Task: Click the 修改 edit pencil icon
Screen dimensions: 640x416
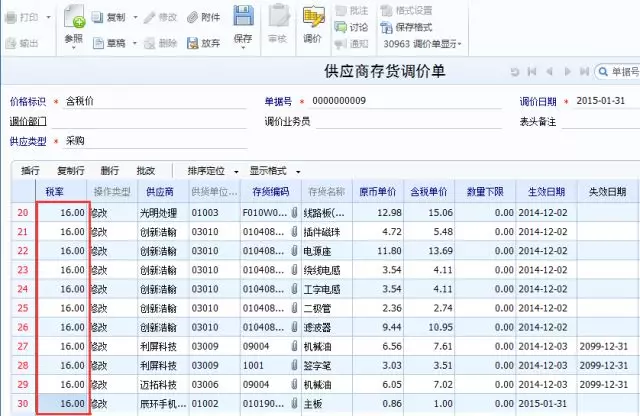Action: click(149, 17)
